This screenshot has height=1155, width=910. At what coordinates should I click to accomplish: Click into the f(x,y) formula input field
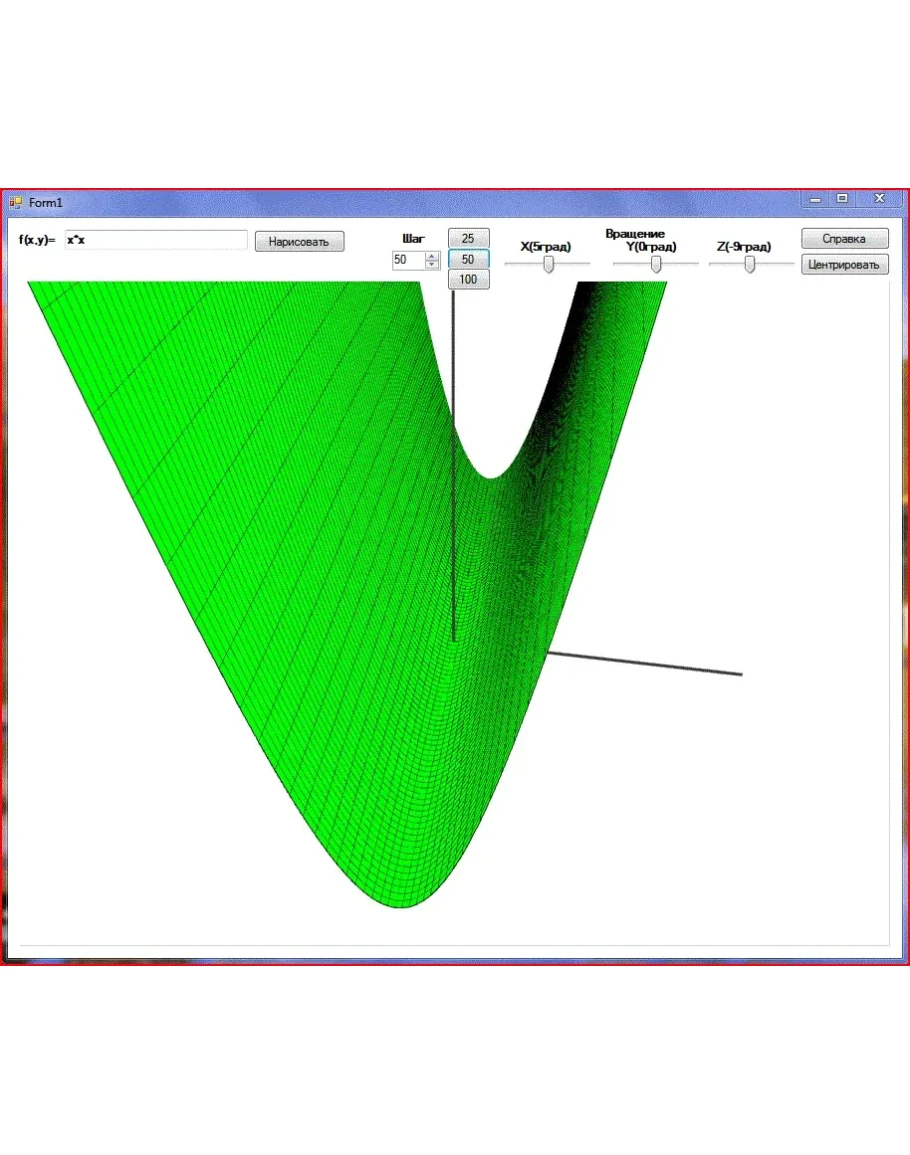pos(155,240)
